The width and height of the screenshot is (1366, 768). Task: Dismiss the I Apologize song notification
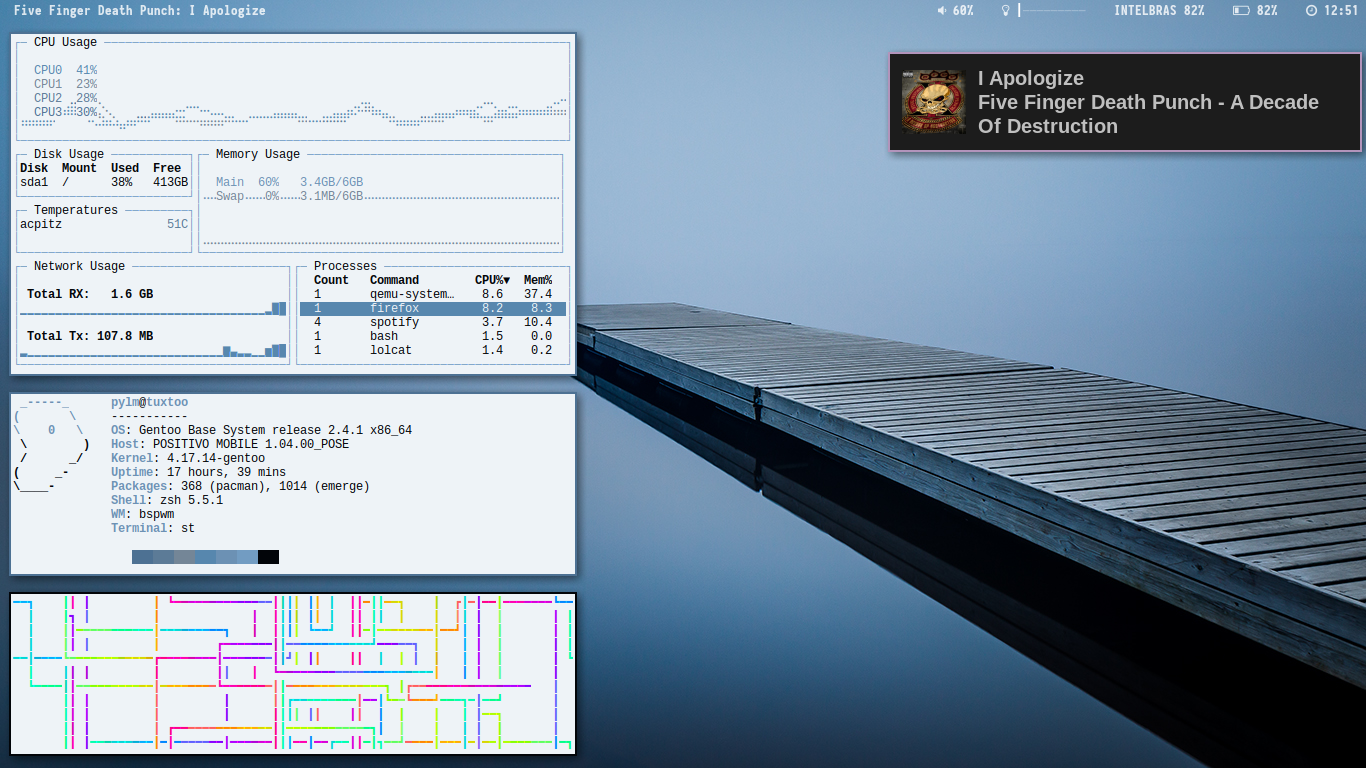[x=1125, y=102]
